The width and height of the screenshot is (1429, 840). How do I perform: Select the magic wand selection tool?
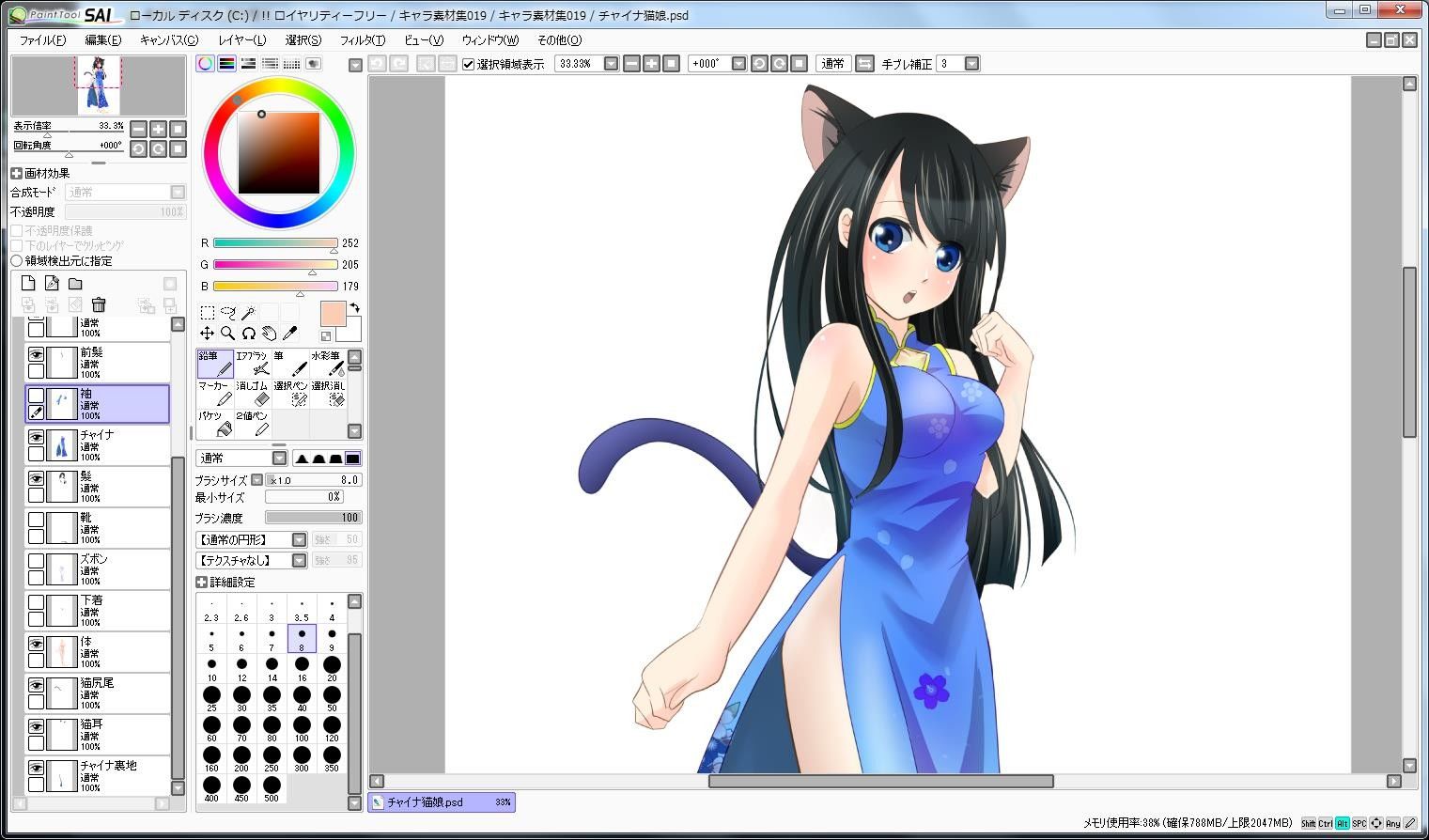pyautogui.click(x=248, y=313)
